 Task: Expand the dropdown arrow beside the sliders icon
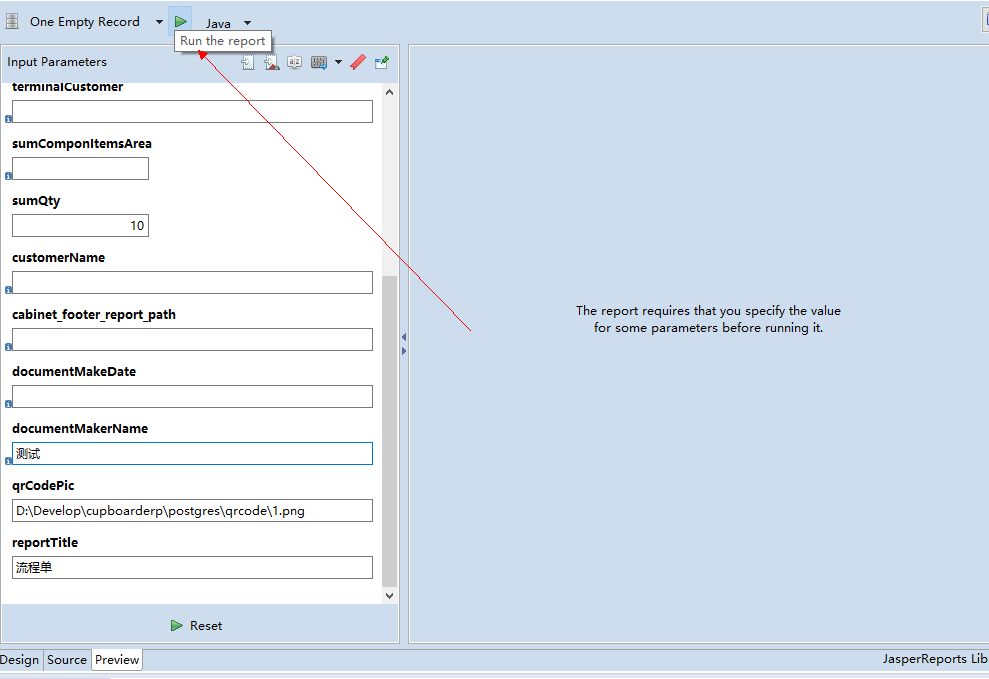coord(338,62)
